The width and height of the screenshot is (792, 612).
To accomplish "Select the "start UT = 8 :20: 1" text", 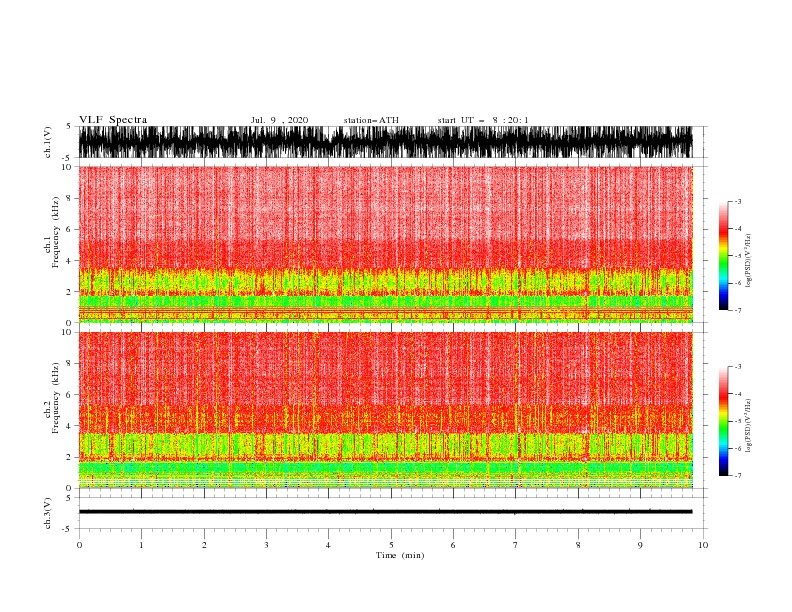I will tap(482, 120).
